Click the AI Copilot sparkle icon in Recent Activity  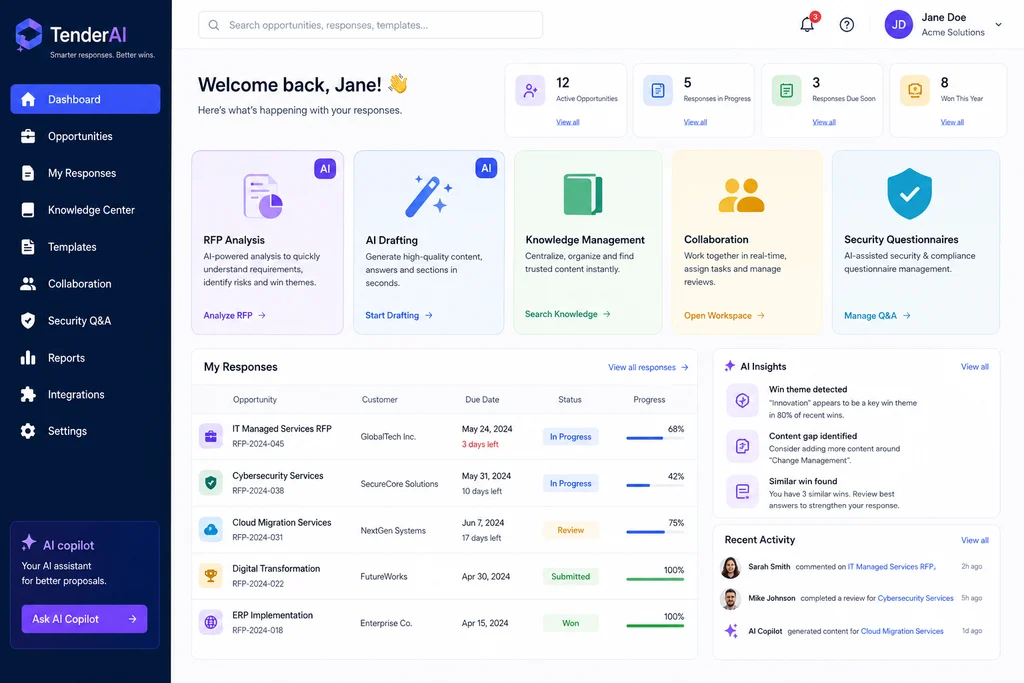[731, 631]
